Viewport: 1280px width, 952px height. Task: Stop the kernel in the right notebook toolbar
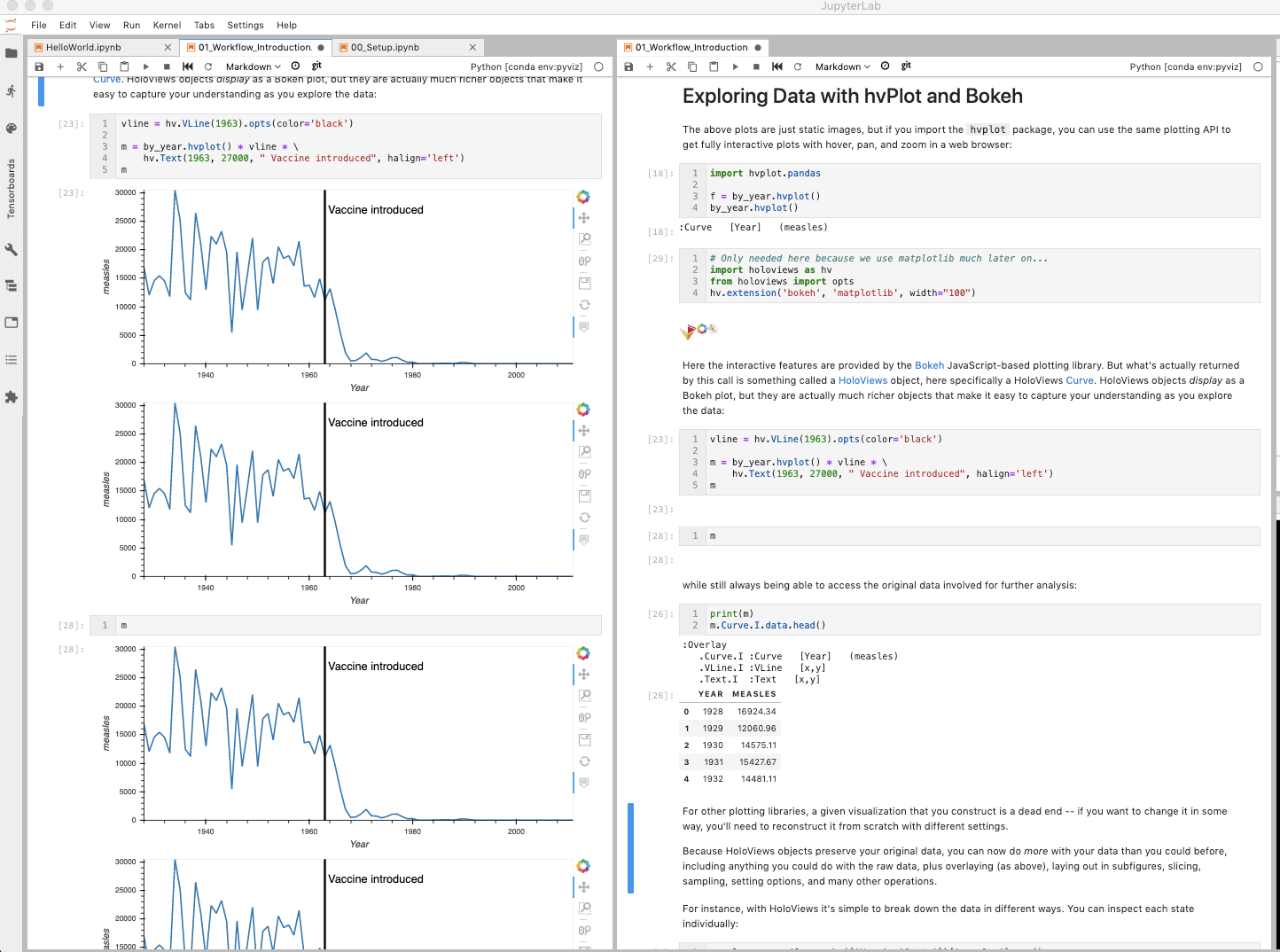756,66
